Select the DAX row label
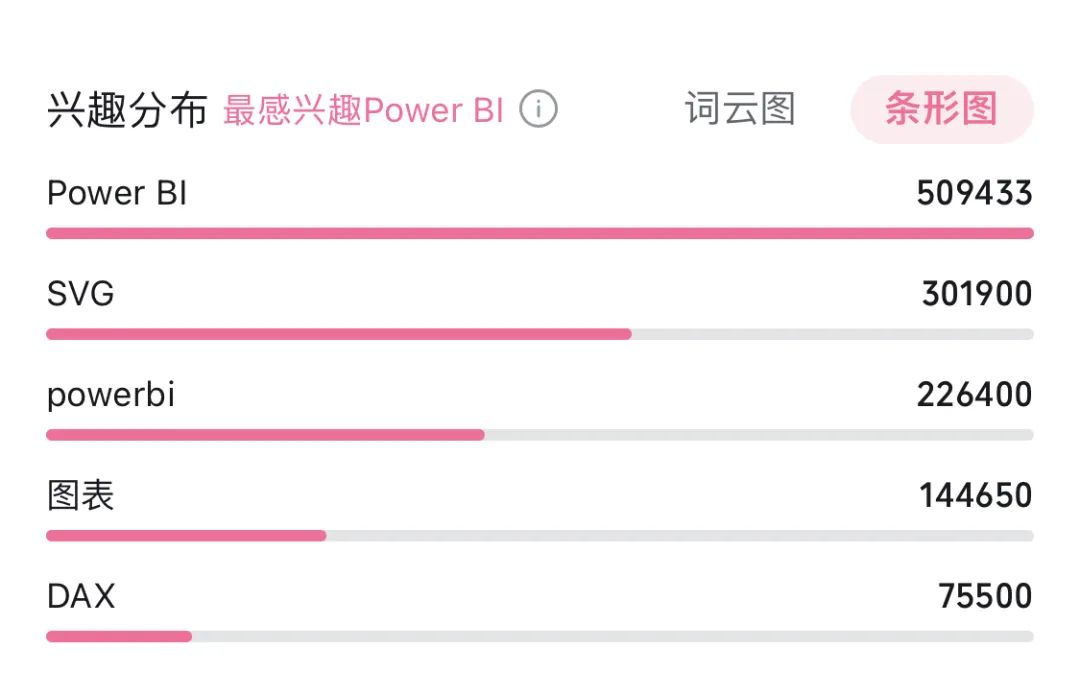Screen dimensions: 1080x673 click(81, 596)
